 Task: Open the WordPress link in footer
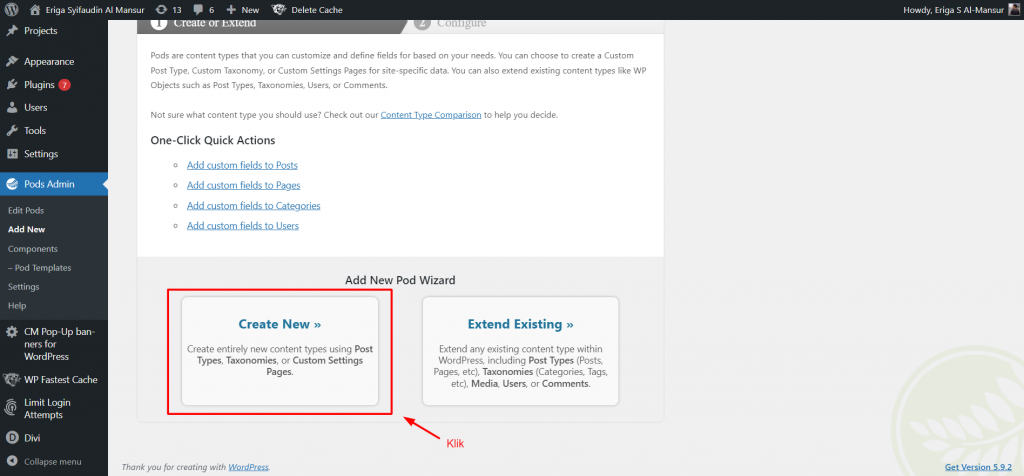(x=248, y=468)
